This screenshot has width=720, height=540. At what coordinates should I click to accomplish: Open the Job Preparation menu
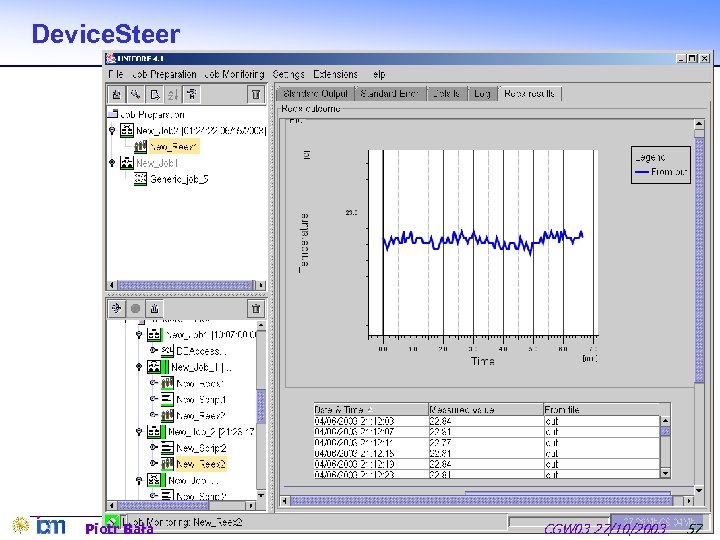point(164,74)
